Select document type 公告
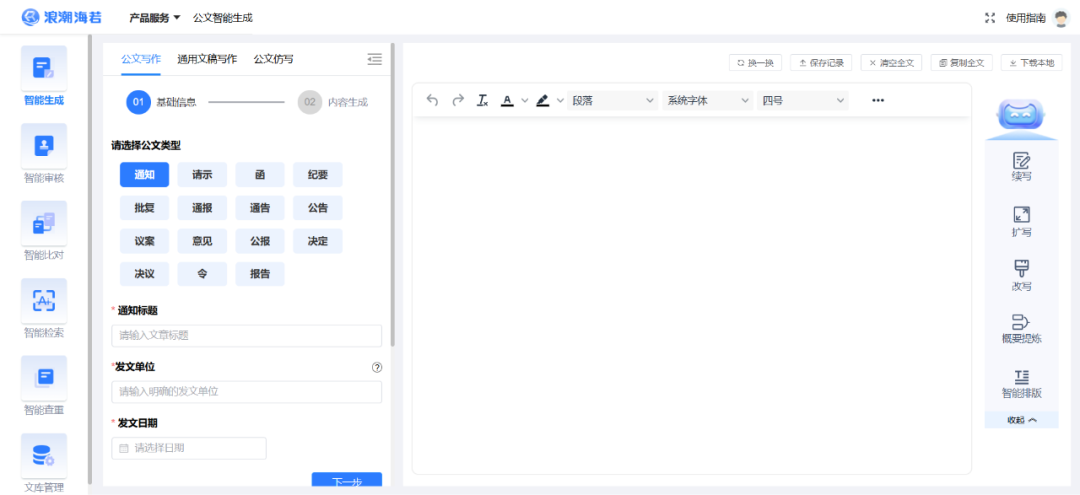This screenshot has width=1080, height=495. coord(318,208)
